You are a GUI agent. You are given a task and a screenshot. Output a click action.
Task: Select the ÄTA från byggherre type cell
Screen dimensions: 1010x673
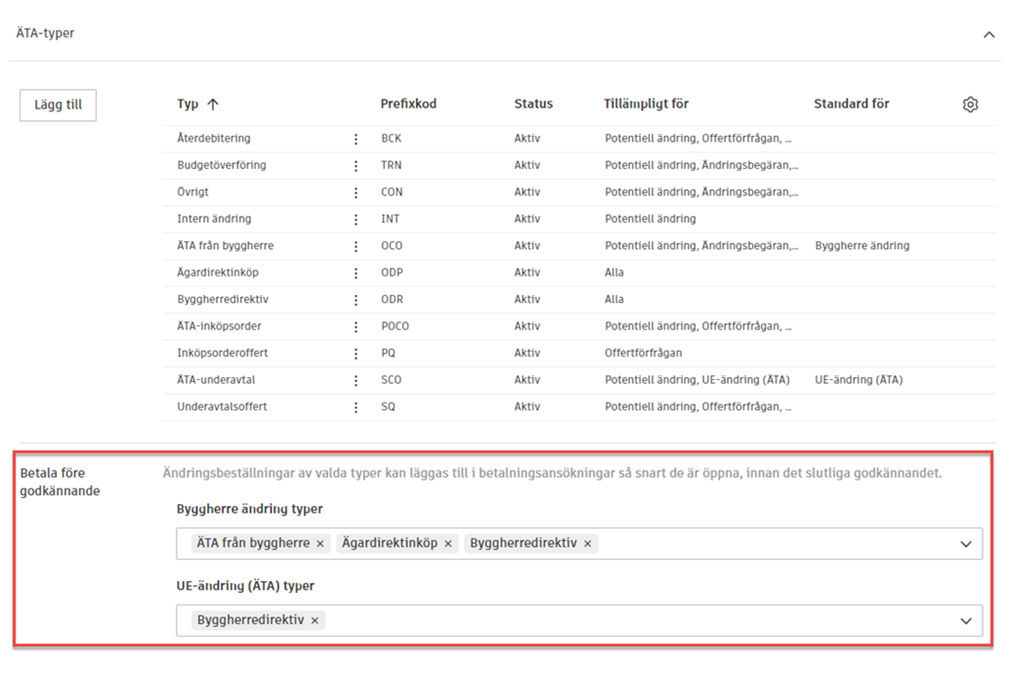[225, 245]
